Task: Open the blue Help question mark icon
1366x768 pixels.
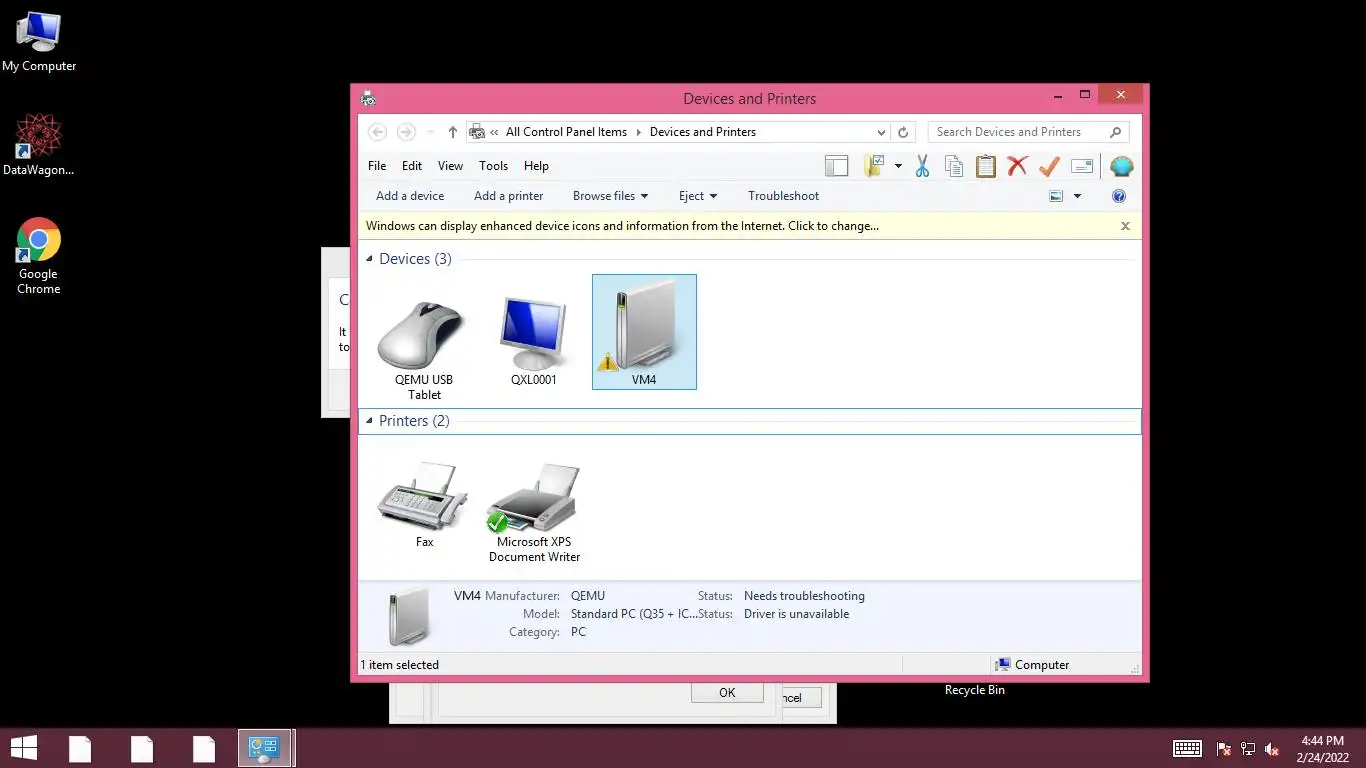Action: point(1119,196)
